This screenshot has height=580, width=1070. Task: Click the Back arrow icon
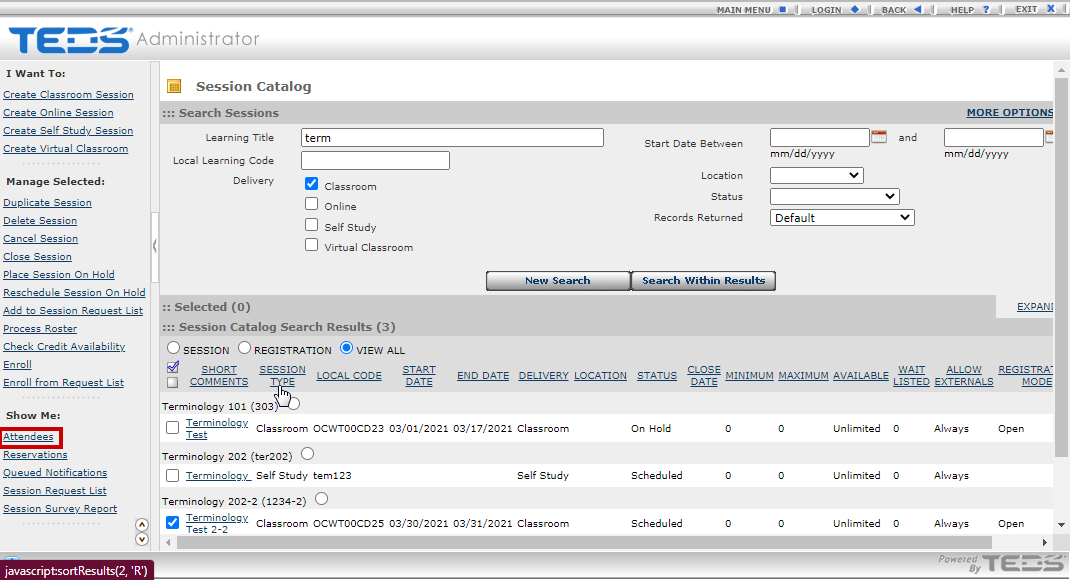(x=918, y=9)
